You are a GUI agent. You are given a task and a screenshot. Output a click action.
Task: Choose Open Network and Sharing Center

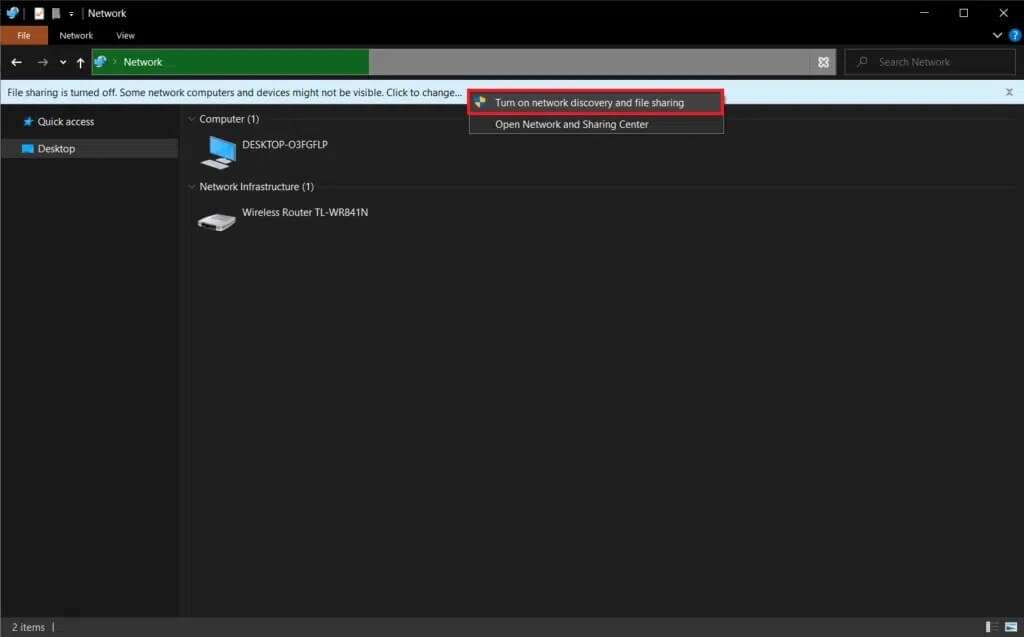click(596, 124)
